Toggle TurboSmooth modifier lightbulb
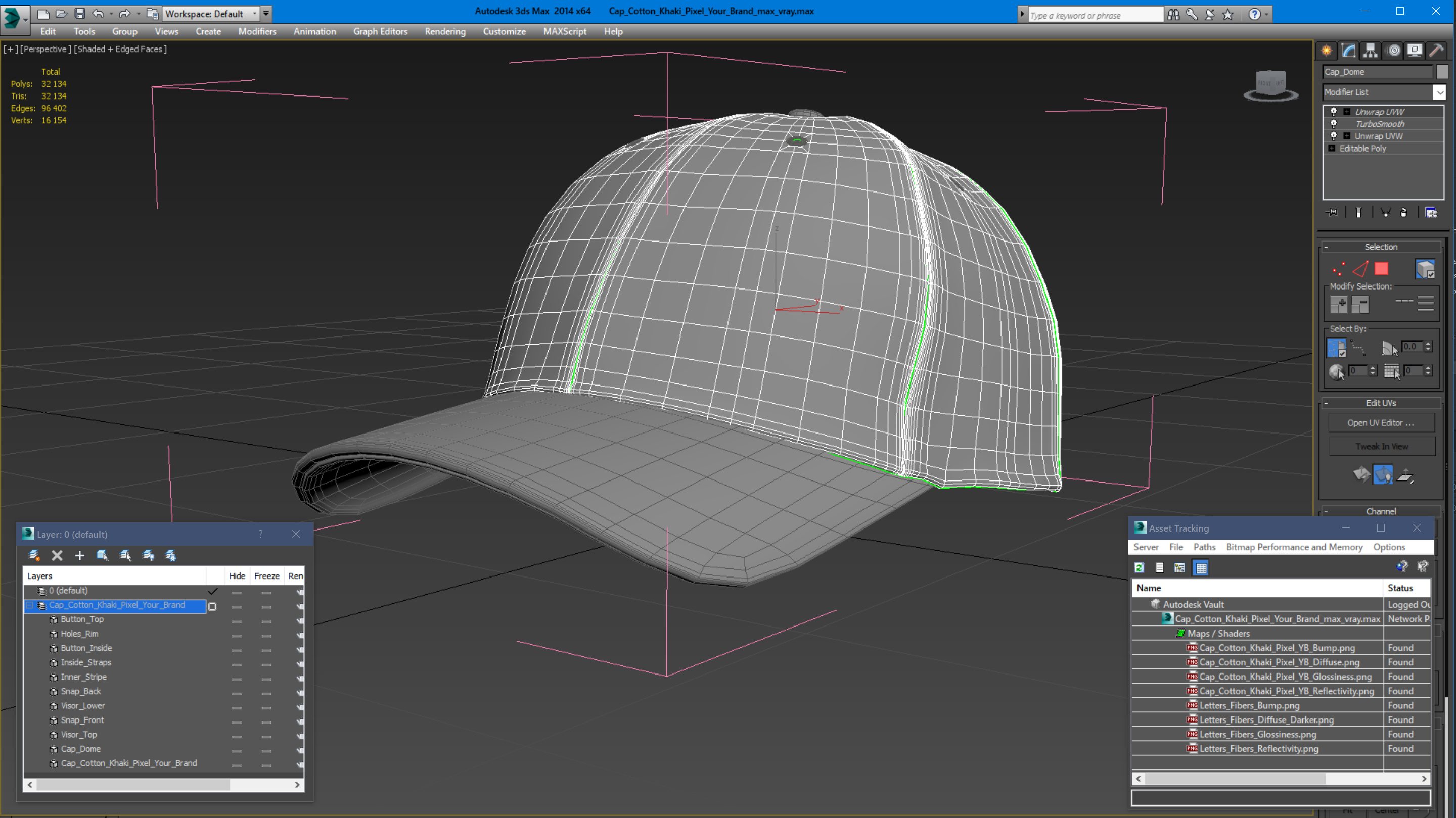Screen dimensions: 1456x818 (1333, 124)
